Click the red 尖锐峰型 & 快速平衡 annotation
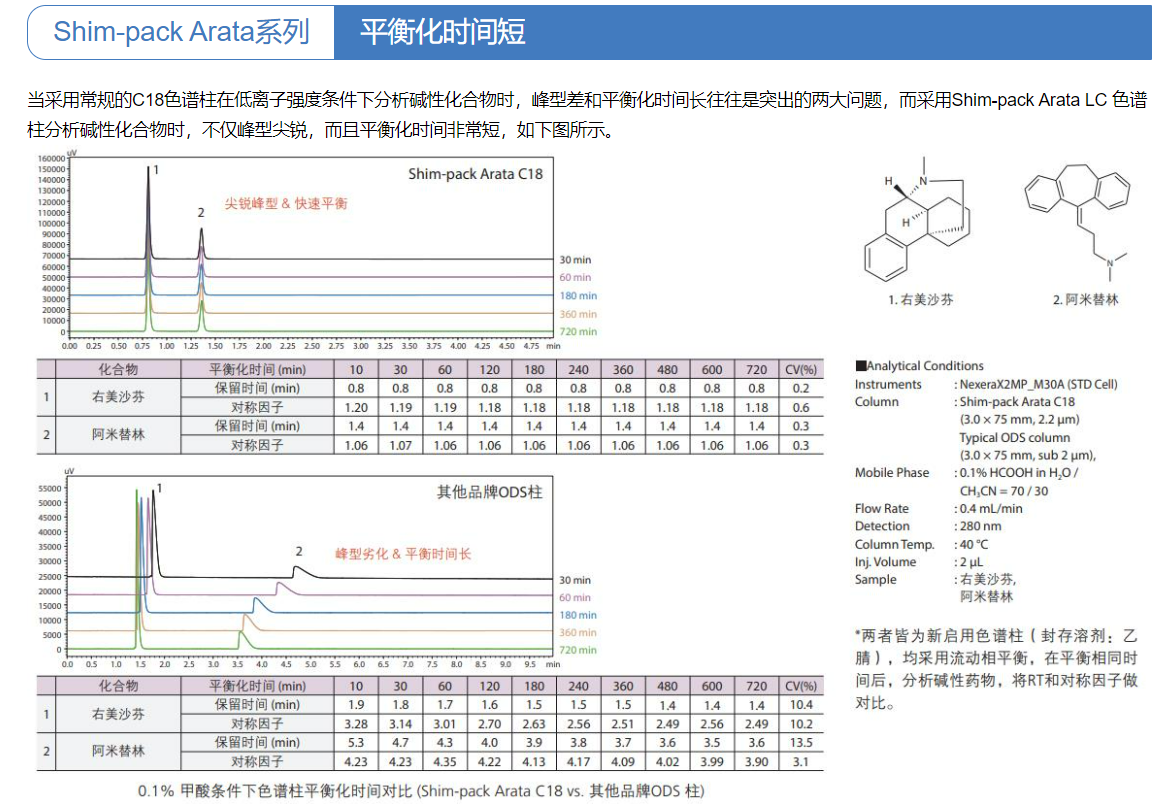Screen dimensions: 1171x804 point(286,203)
